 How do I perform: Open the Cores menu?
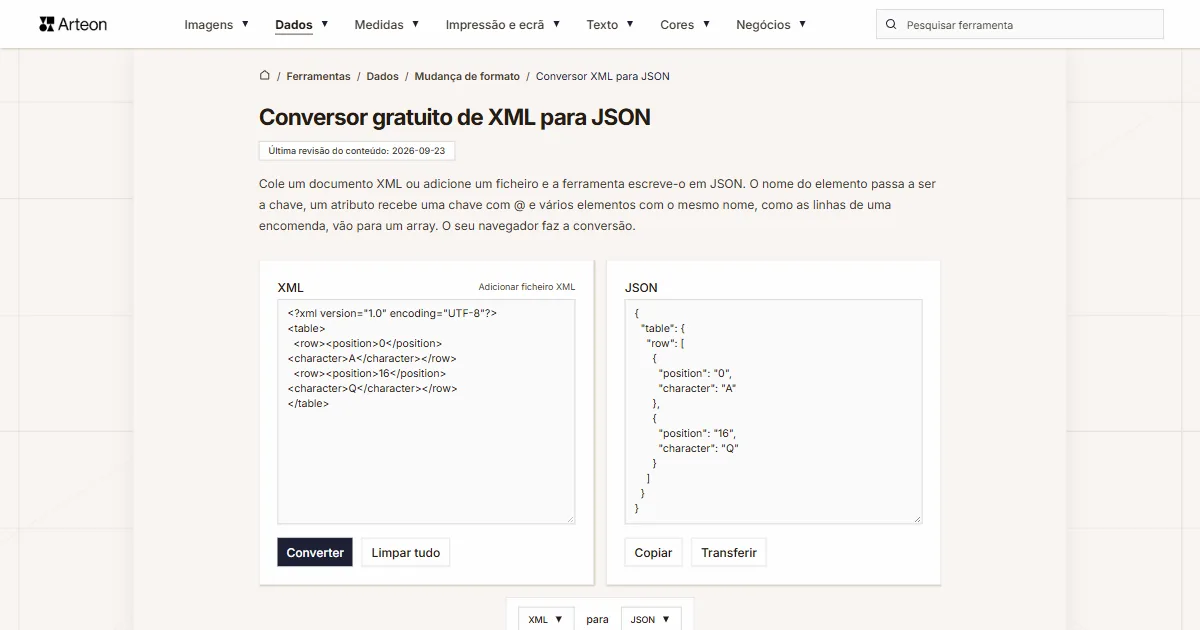point(677,25)
